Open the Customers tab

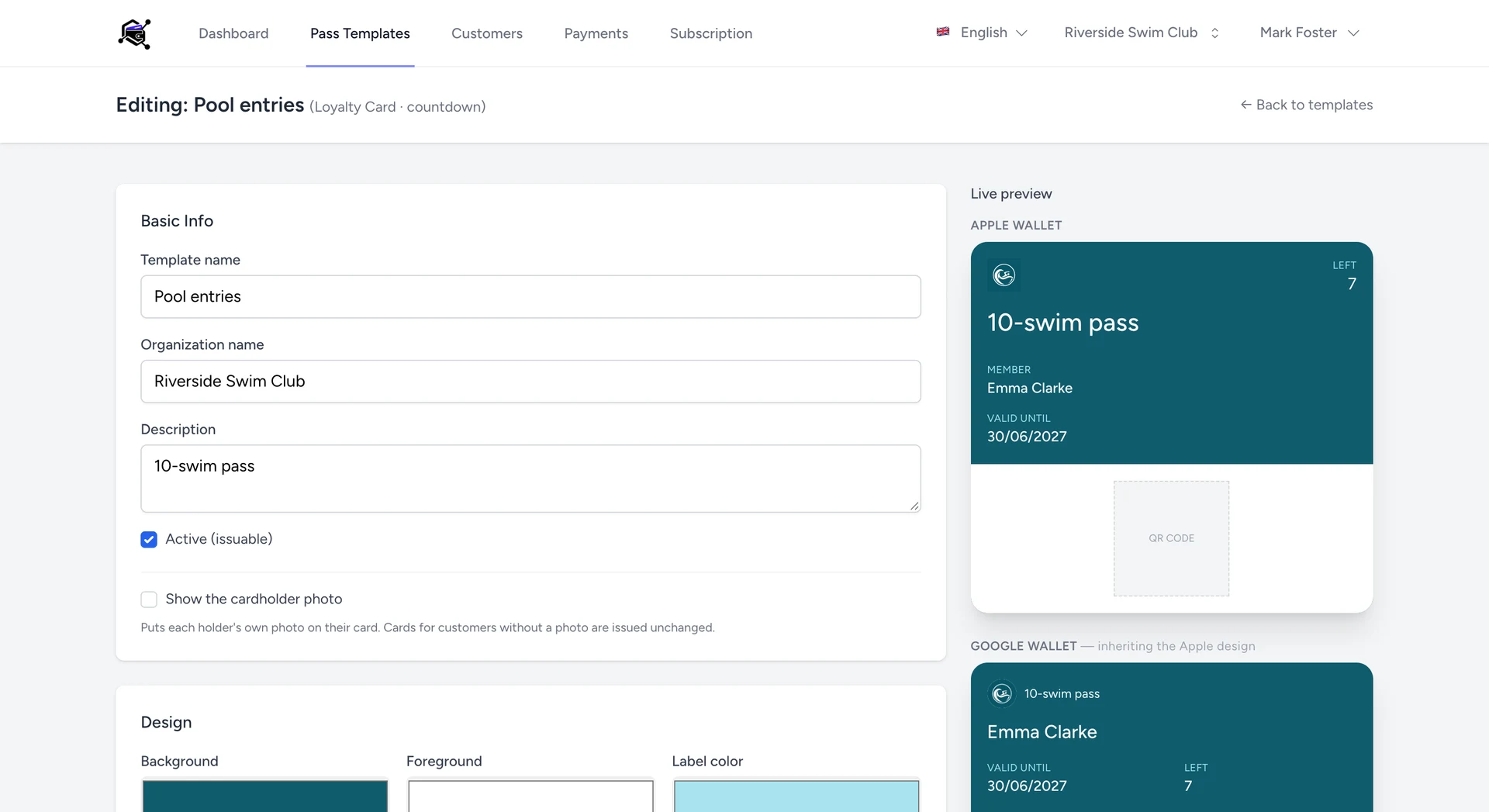click(x=487, y=33)
